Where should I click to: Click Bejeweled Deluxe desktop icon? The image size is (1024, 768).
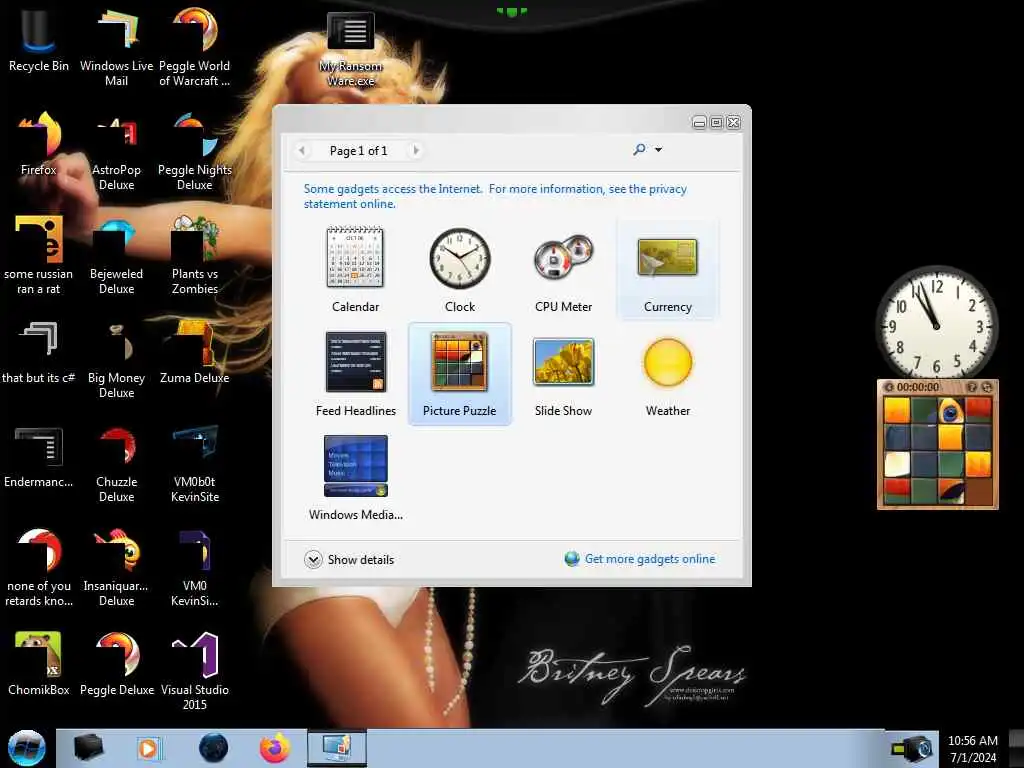point(116,256)
